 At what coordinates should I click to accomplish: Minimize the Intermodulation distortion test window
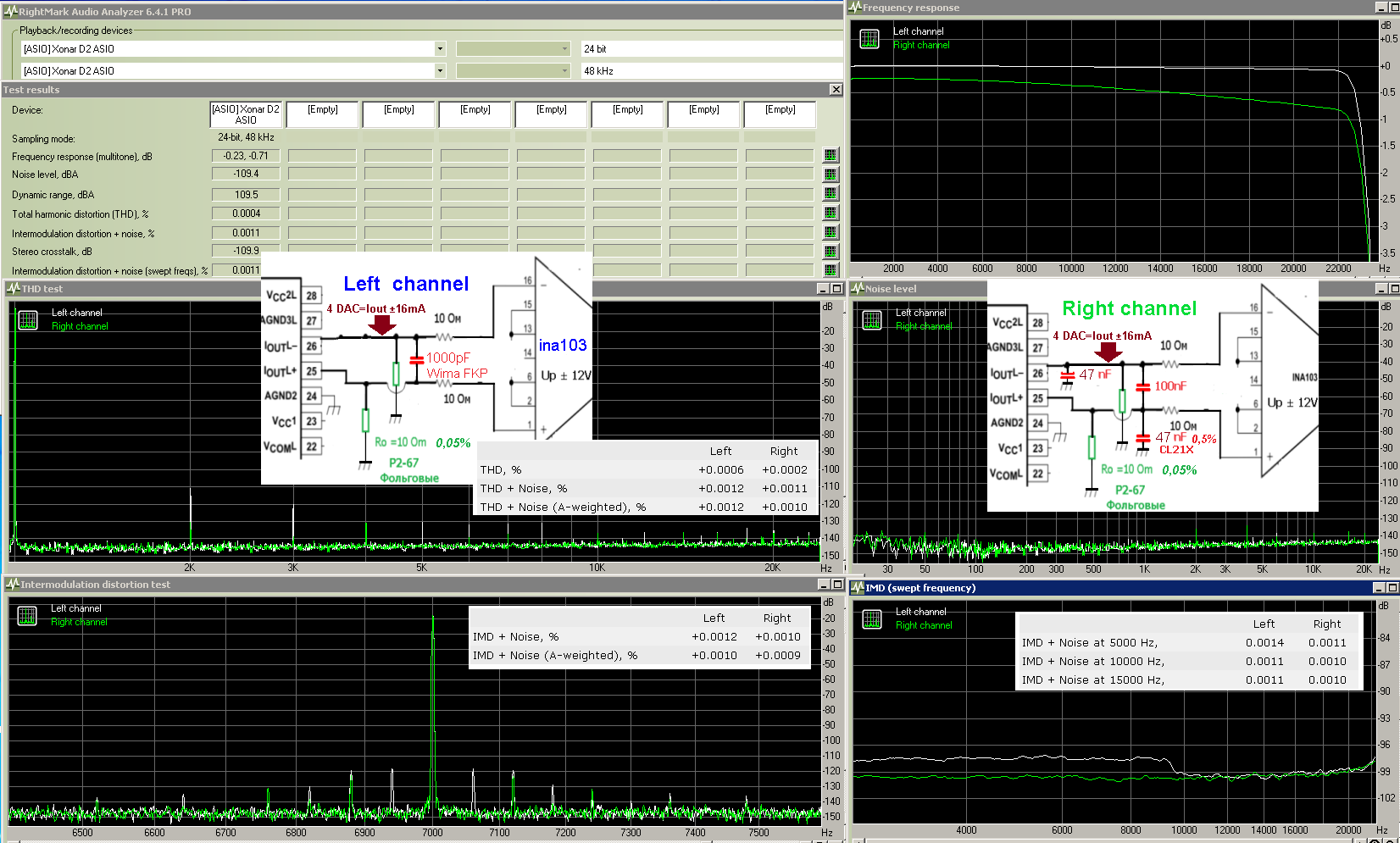[x=823, y=585]
